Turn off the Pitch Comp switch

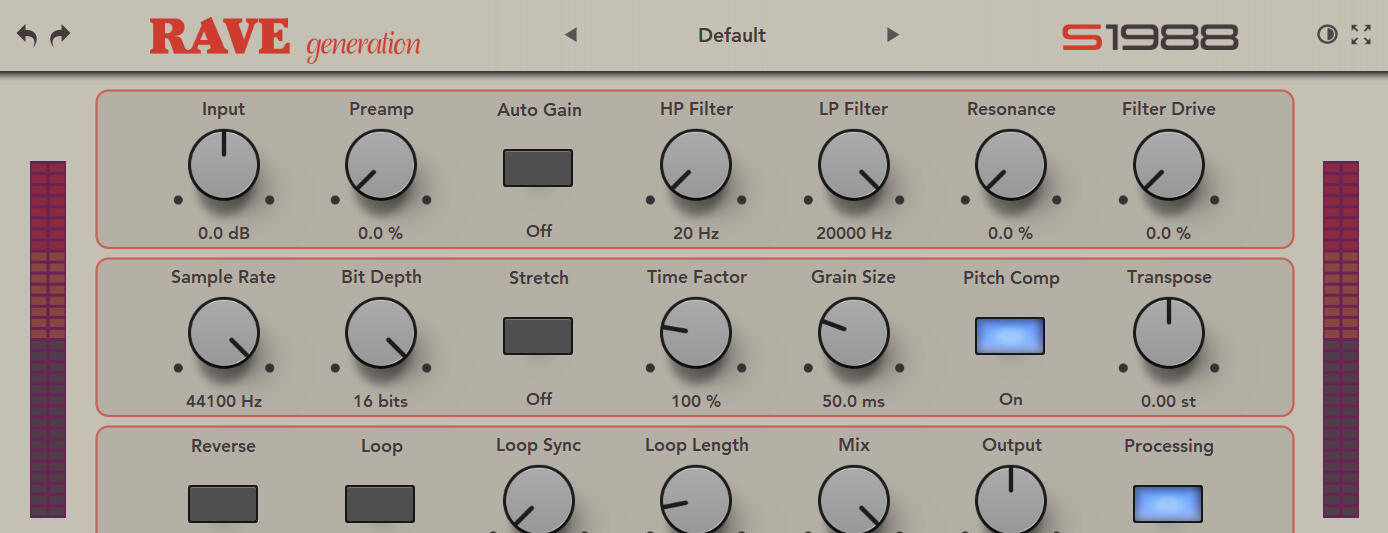pyautogui.click(x=1010, y=336)
